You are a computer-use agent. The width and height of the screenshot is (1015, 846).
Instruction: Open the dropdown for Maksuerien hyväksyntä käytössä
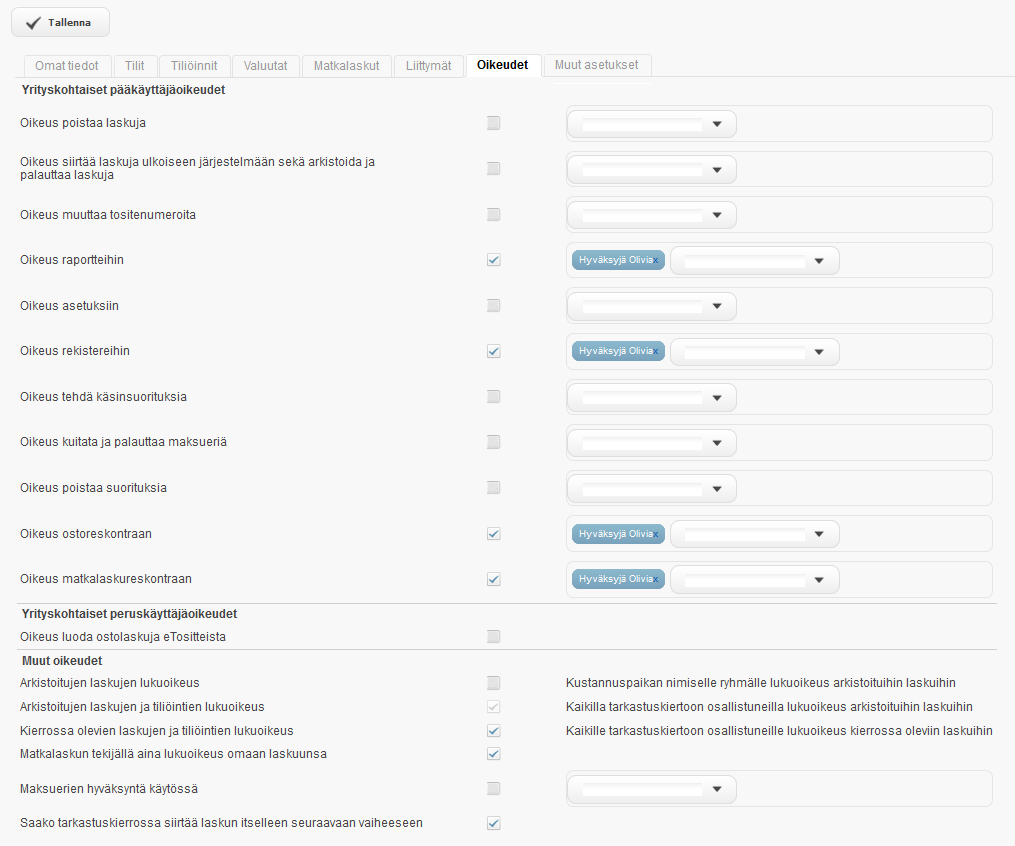[x=716, y=789]
